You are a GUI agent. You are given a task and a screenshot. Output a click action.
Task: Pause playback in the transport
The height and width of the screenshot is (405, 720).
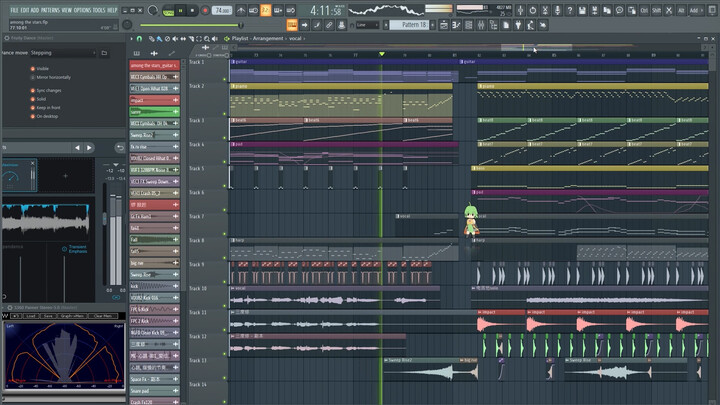[180, 10]
